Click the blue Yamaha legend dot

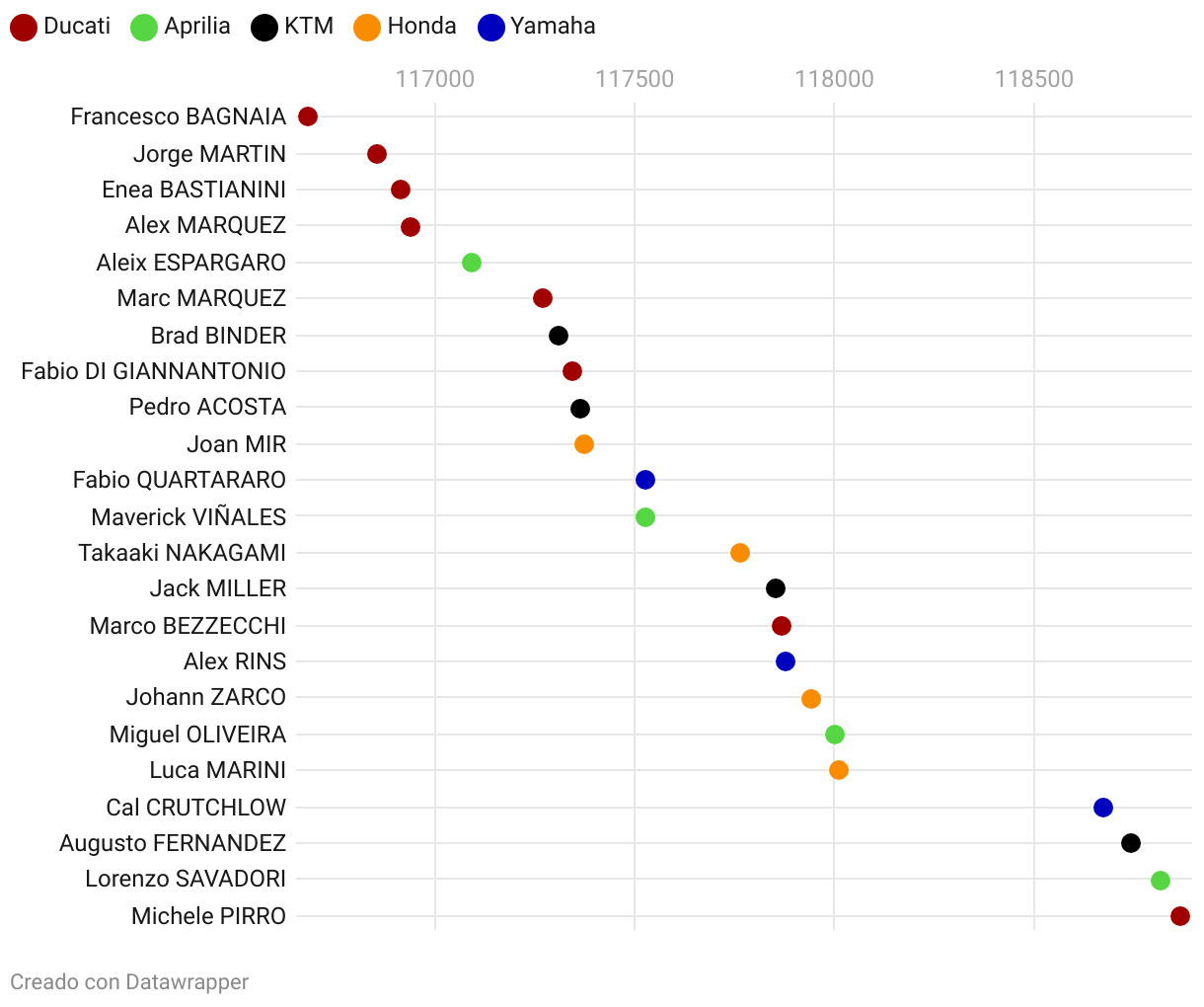[x=490, y=28]
